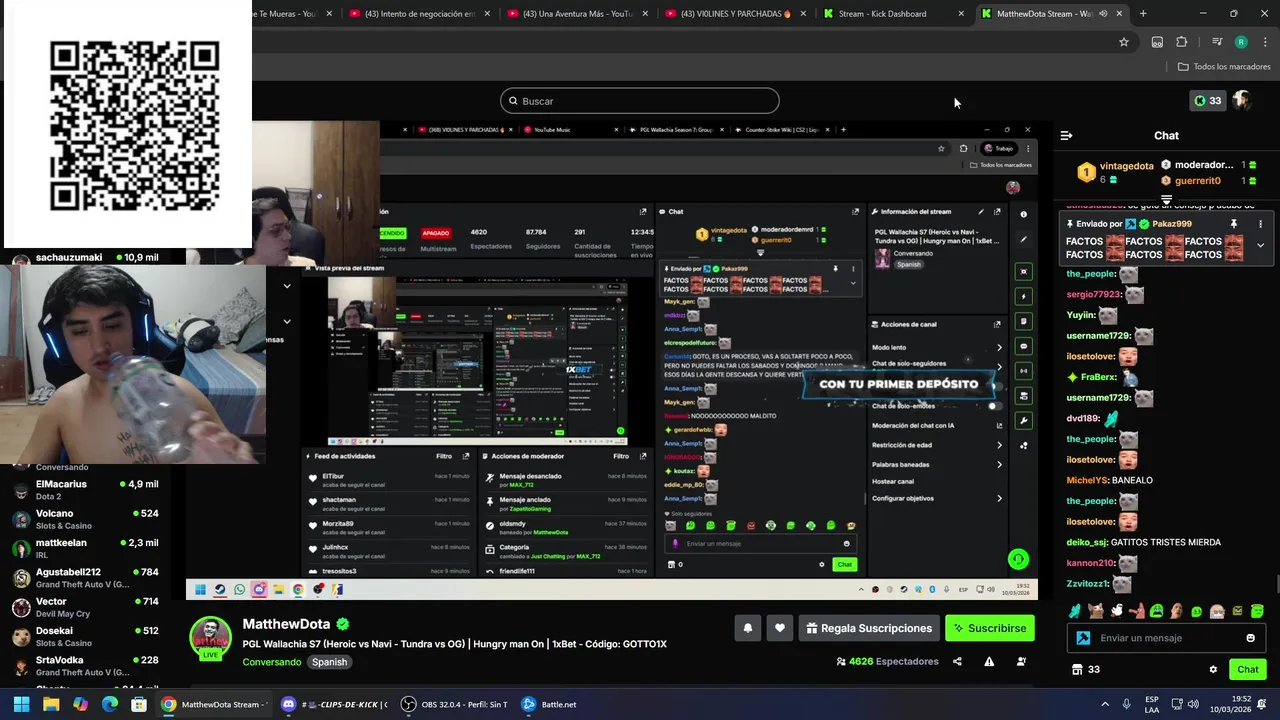Expand the chat leaderboard handle below vintagedota
1280x720 pixels.
(x=1166, y=199)
